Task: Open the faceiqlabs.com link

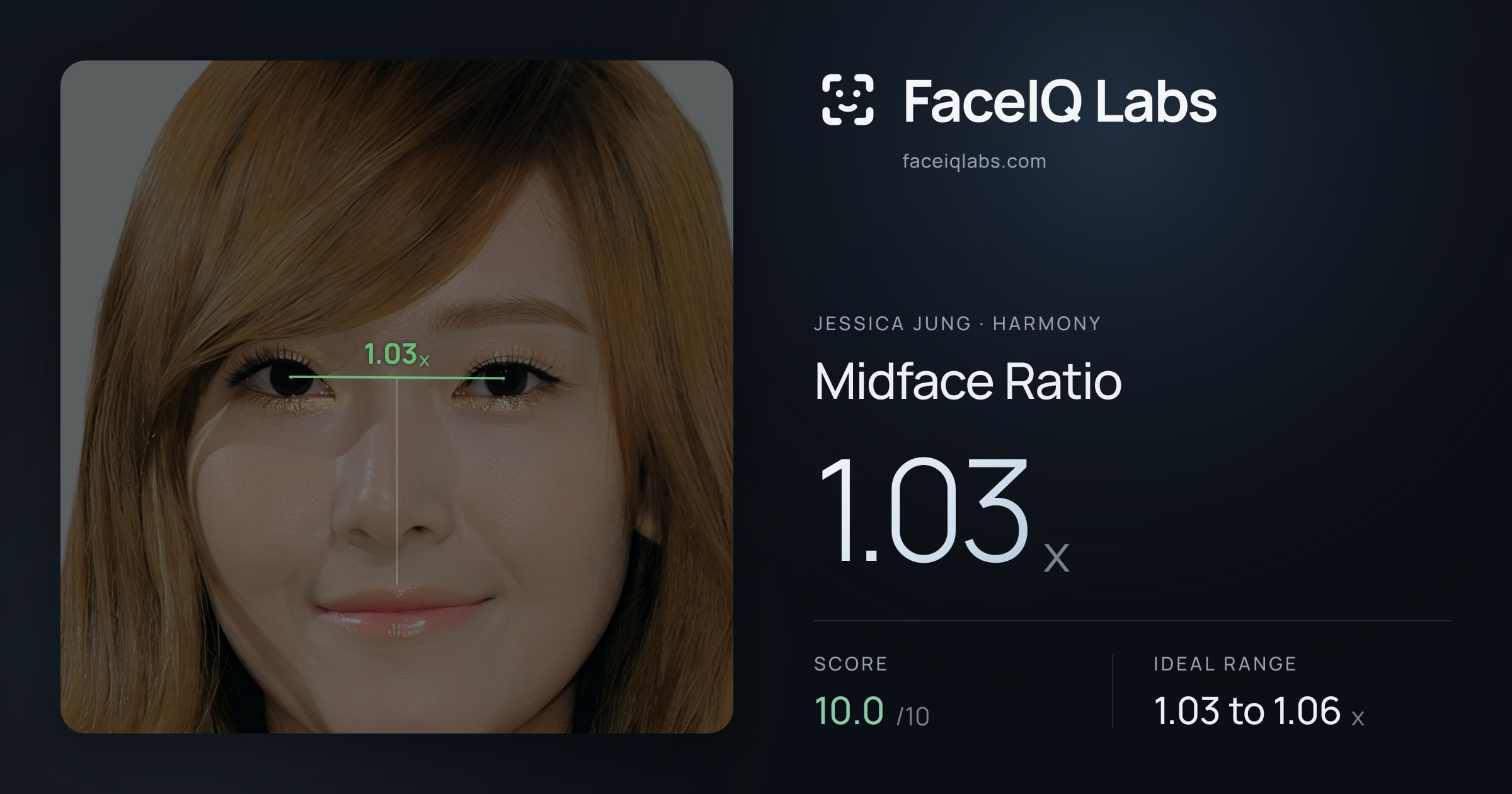Action: click(974, 161)
